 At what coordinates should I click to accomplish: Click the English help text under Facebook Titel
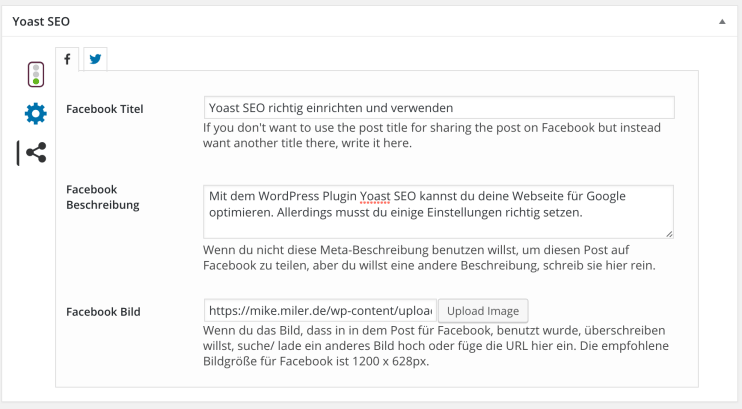(x=432, y=135)
